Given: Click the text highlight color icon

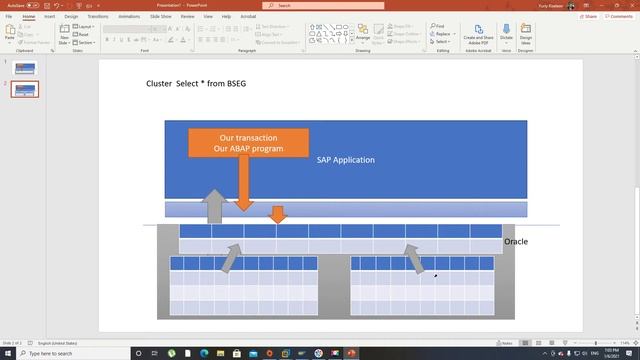Looking at the screenshot, I should click(171, 40).
